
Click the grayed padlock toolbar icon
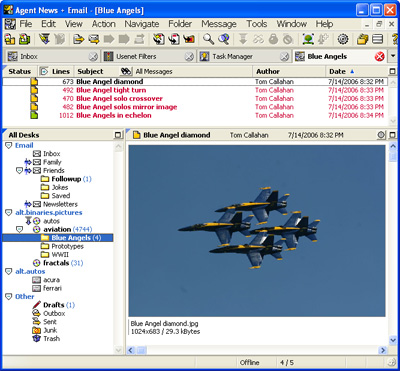pyautogui.click(x=273, y=39)
